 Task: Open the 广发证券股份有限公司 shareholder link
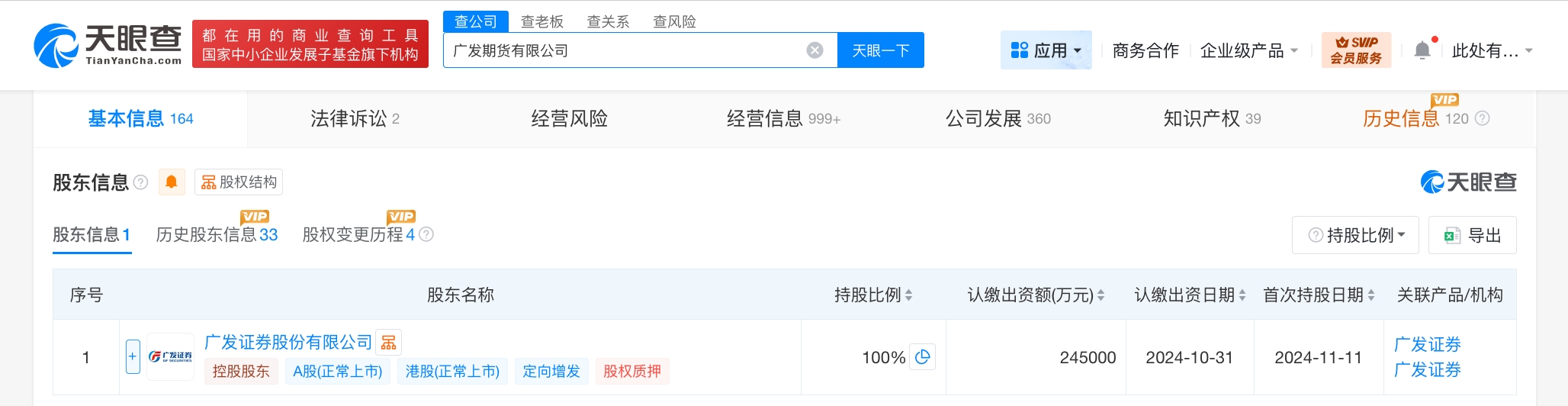point(288,342)
